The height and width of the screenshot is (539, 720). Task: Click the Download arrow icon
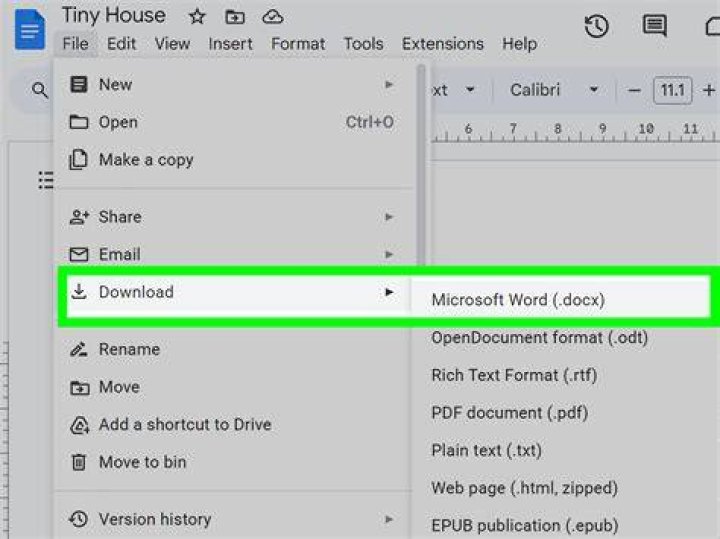[x=79, y=291]
